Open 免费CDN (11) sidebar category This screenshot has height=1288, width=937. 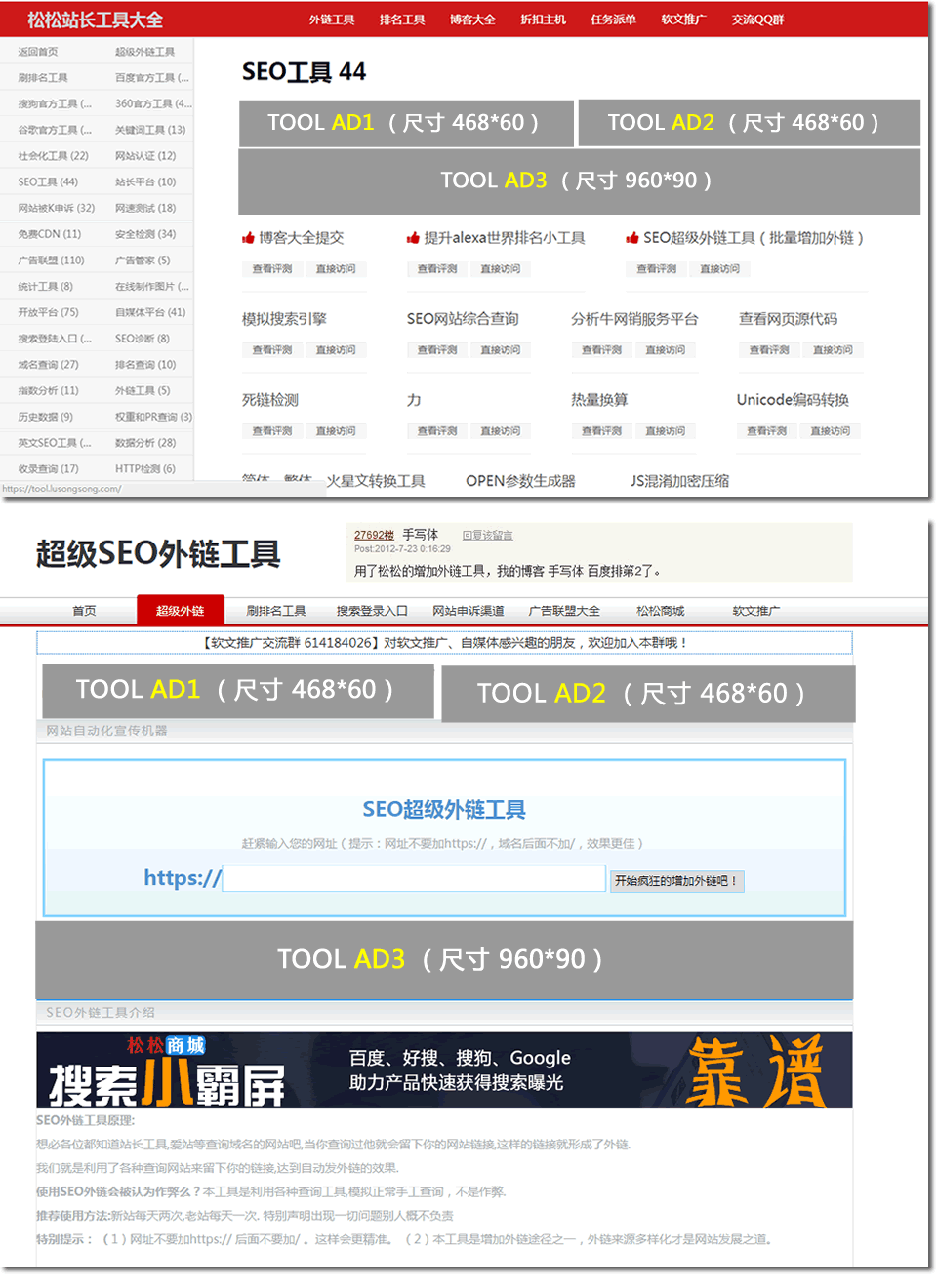coord(50,234)
